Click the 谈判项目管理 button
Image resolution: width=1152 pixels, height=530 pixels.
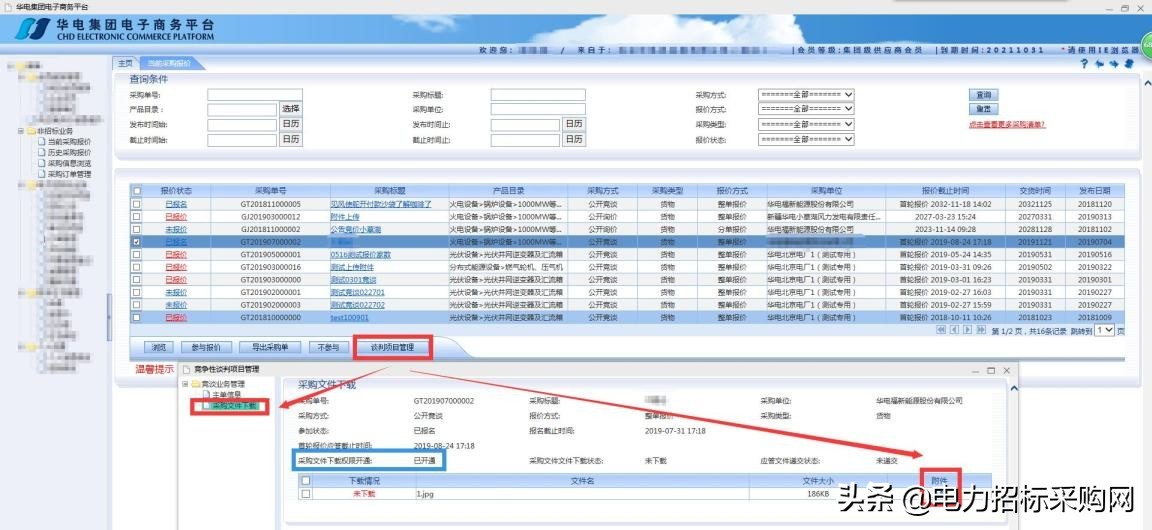point(392,348)
